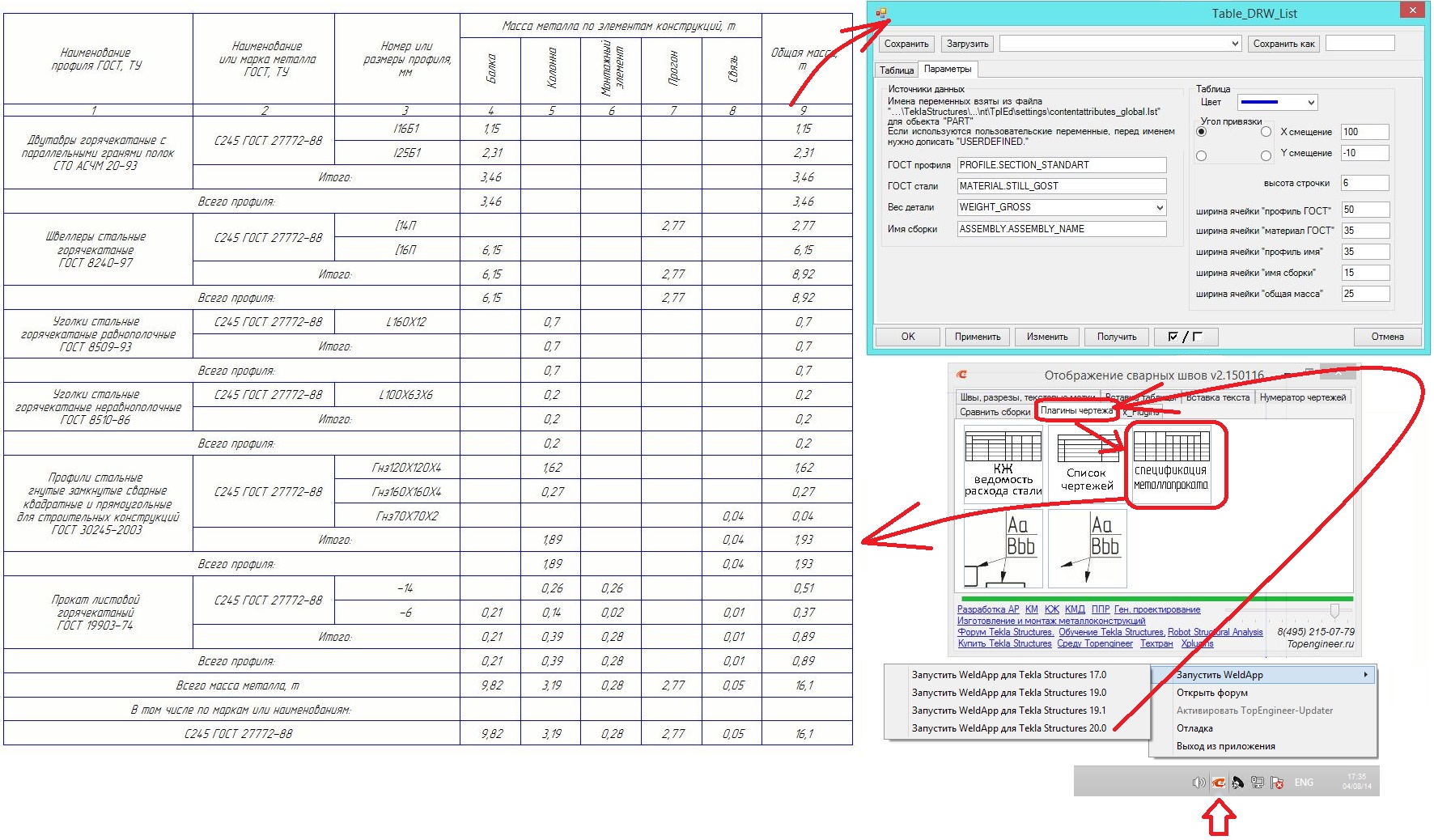Image resolution: width=1434 pixels, height=840 pixels.
Task: Open the Изготовление и монтаж металлоконструкций link
Action: 1051,621
